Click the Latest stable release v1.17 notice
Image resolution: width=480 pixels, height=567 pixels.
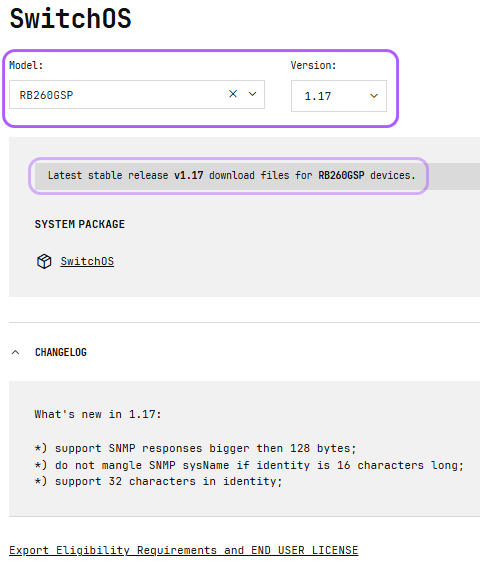coord(231,175)
